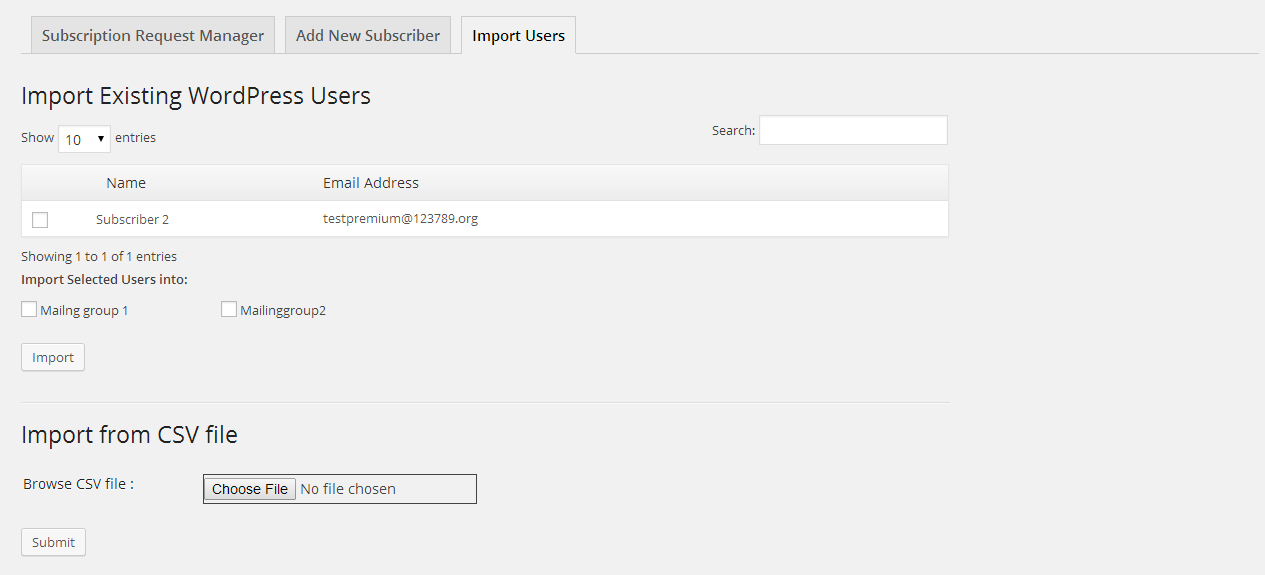This screenshot has height=575, width=1265.
Task: Submit the CSV file import
Action: tap(53, 542)
